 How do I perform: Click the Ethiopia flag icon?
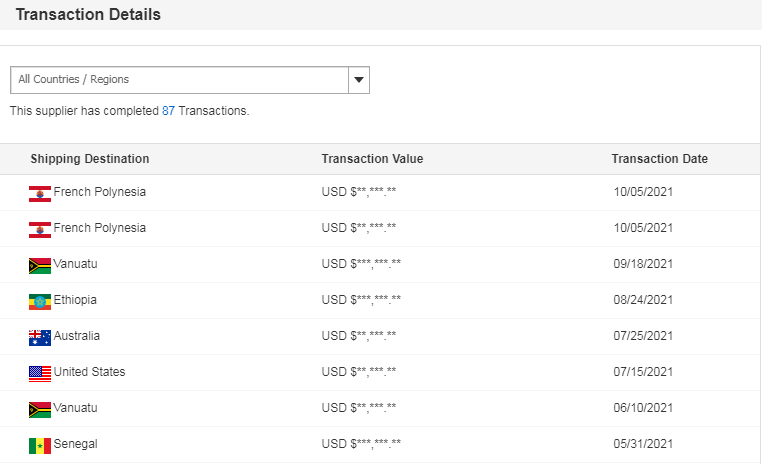click(x=40, y=301)
